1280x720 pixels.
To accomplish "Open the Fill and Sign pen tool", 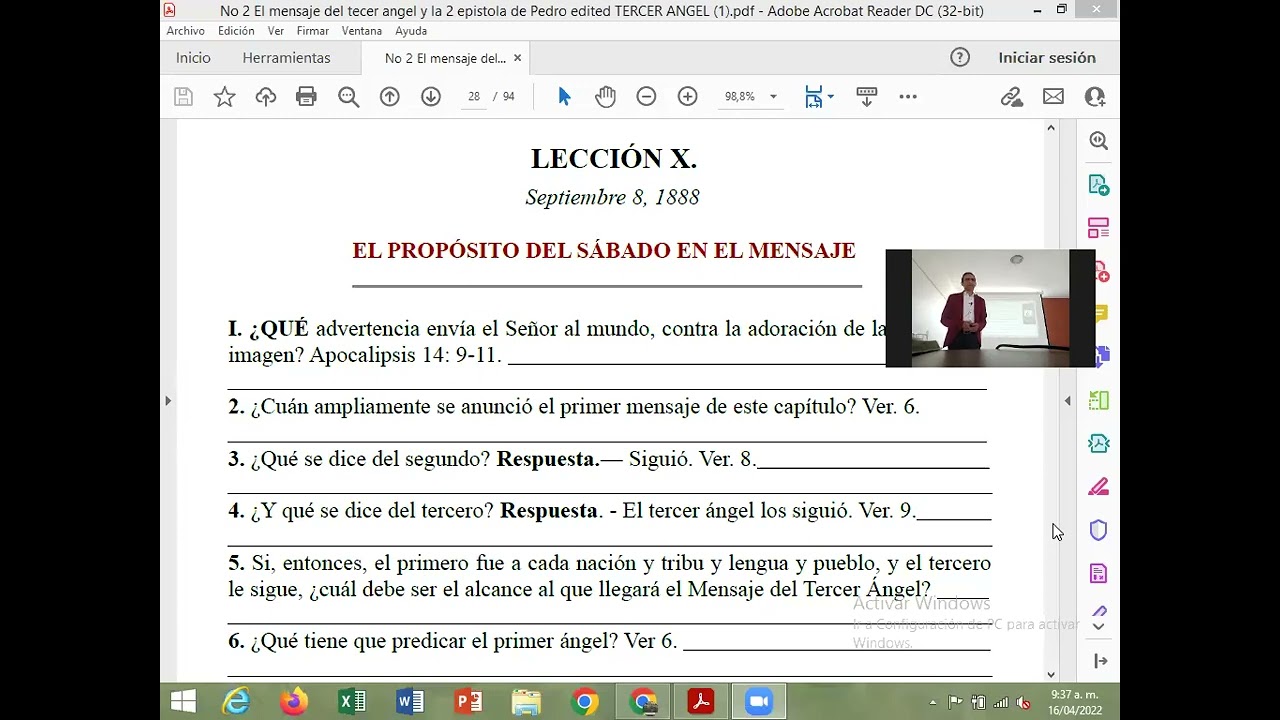I will pyautogui.click(x=1098, y=487).
